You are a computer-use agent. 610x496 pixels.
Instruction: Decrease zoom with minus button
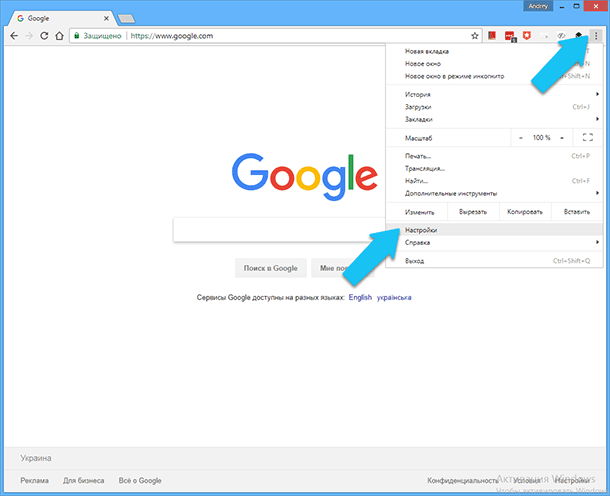coord(521,138)
